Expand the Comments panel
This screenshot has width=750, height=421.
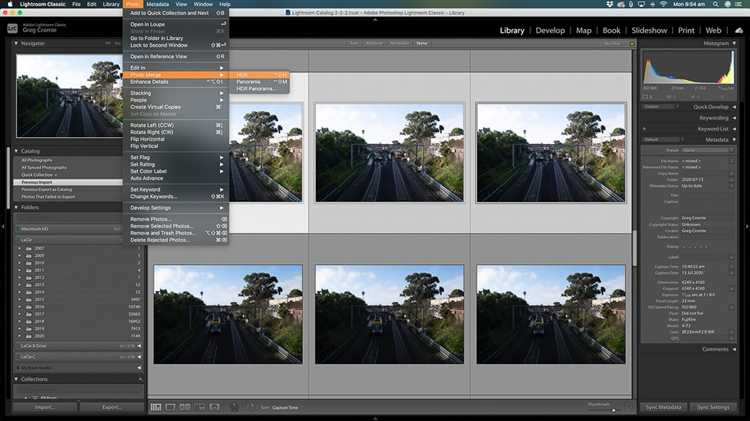(x=734, y=349)
